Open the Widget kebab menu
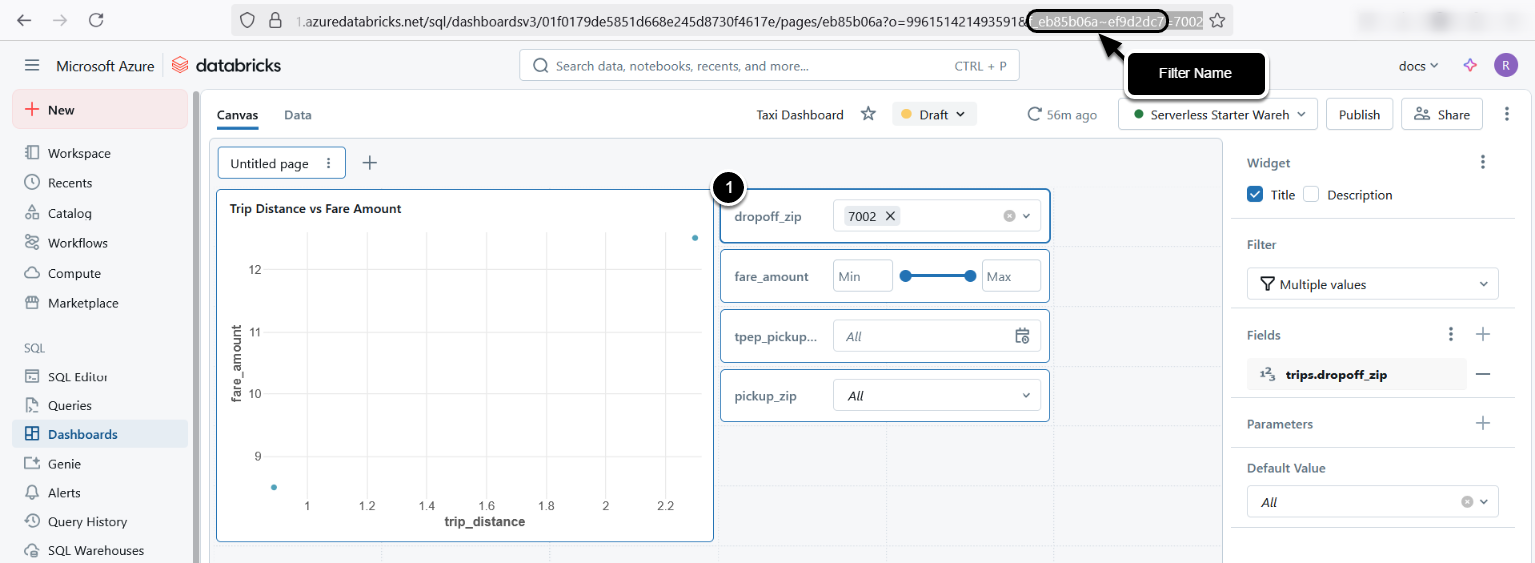The width and height of the screenshot is (1535, 563). [1483, 163]
